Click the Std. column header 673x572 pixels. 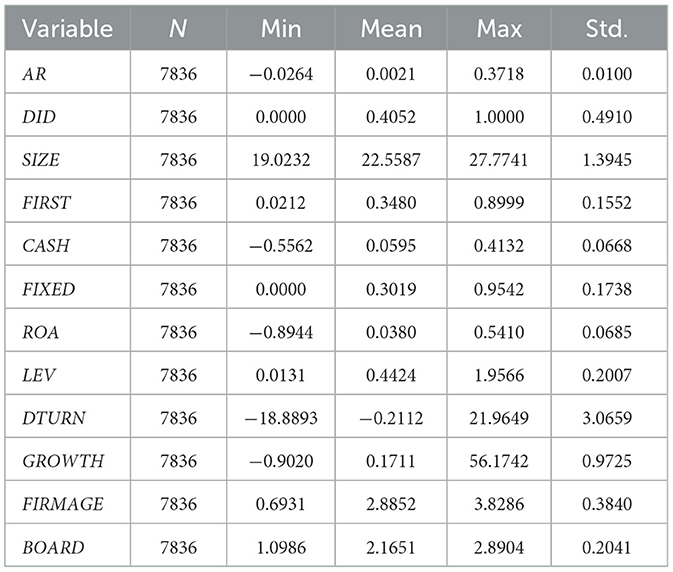point(607,29)
